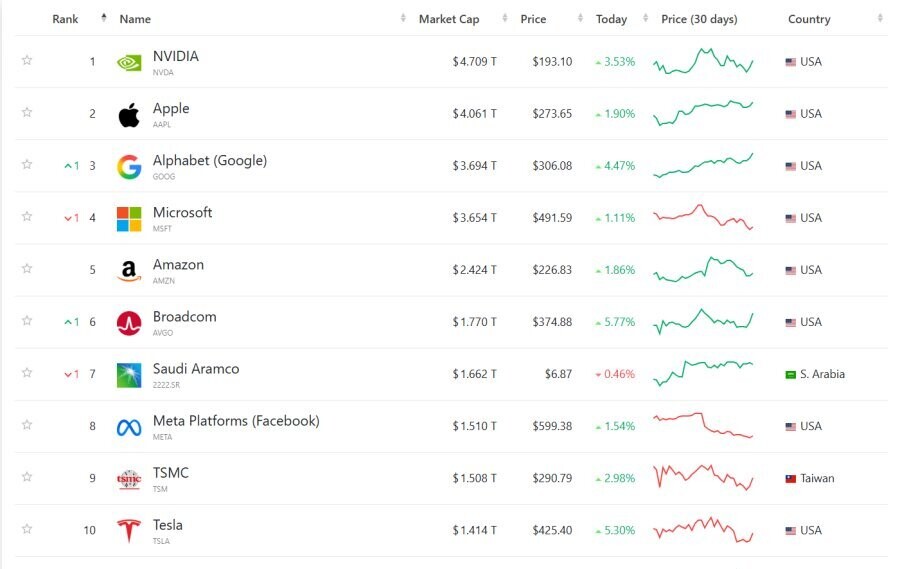Click the Apple logo icon

pyautogui.click(x=129, y=115)
